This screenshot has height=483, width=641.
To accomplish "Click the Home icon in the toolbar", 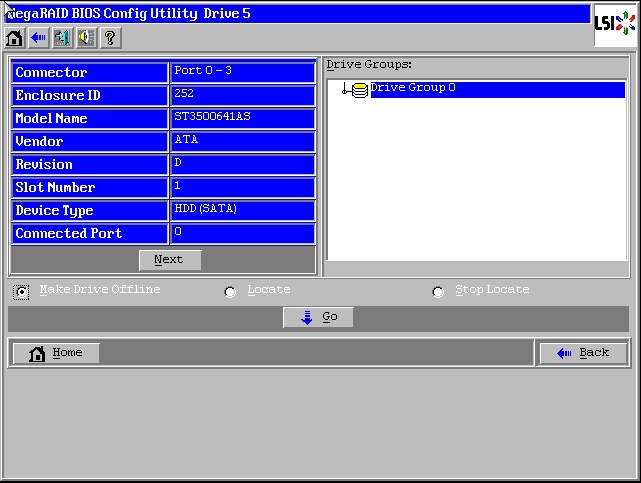I will 15,38.
